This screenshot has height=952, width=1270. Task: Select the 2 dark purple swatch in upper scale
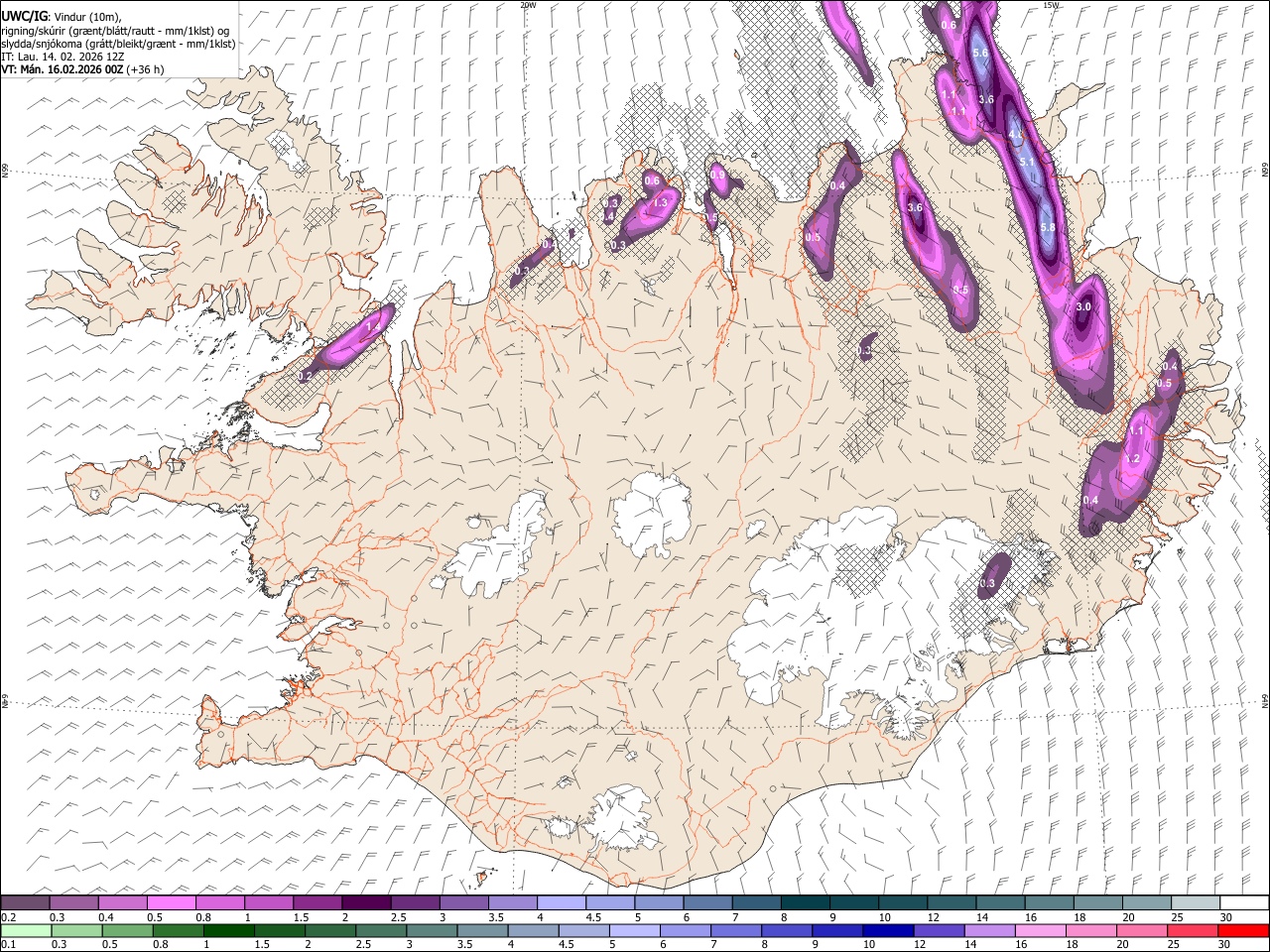(x=367, y=902)
